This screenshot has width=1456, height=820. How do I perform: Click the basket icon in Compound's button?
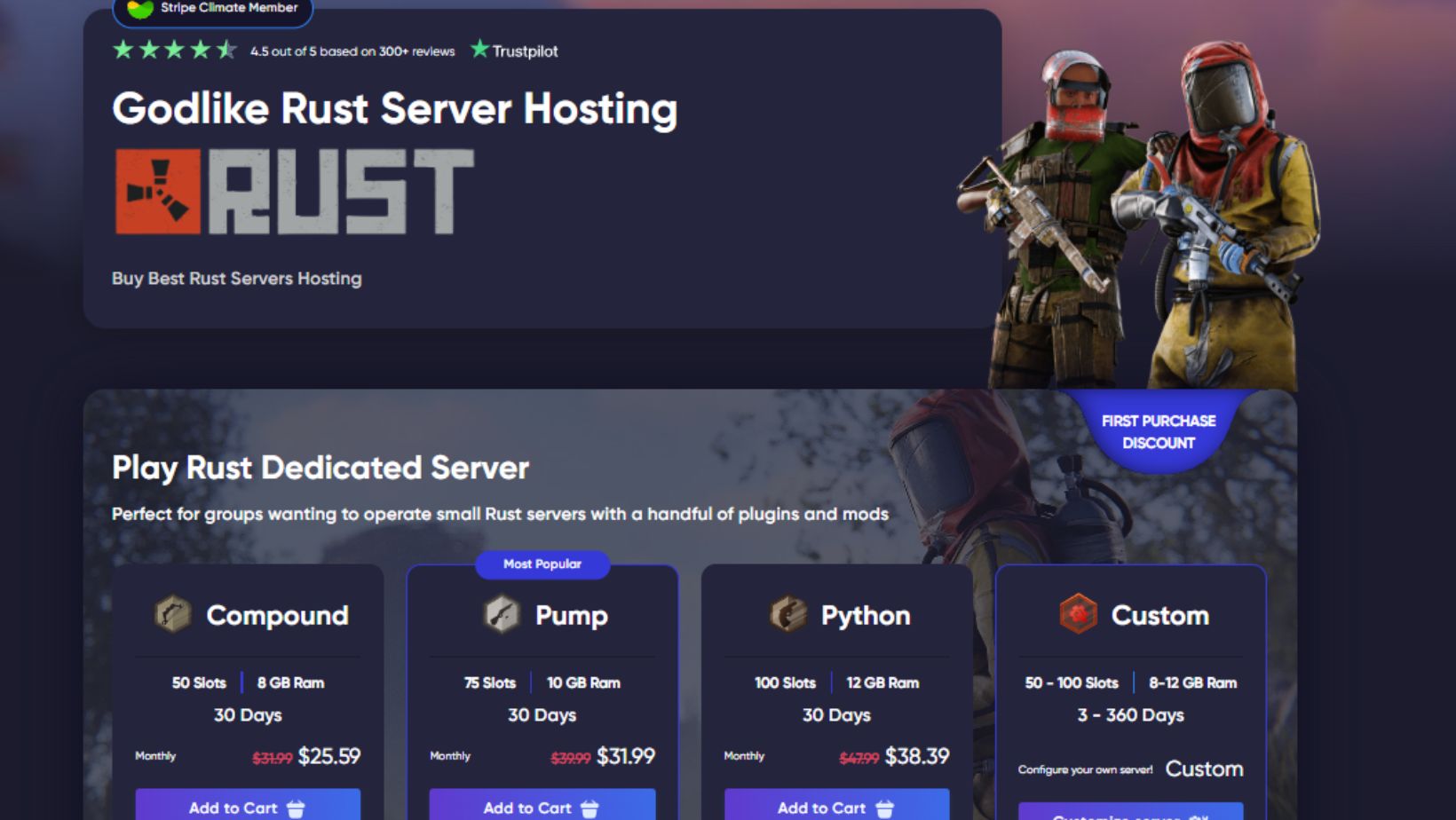(x=296, y=808)
